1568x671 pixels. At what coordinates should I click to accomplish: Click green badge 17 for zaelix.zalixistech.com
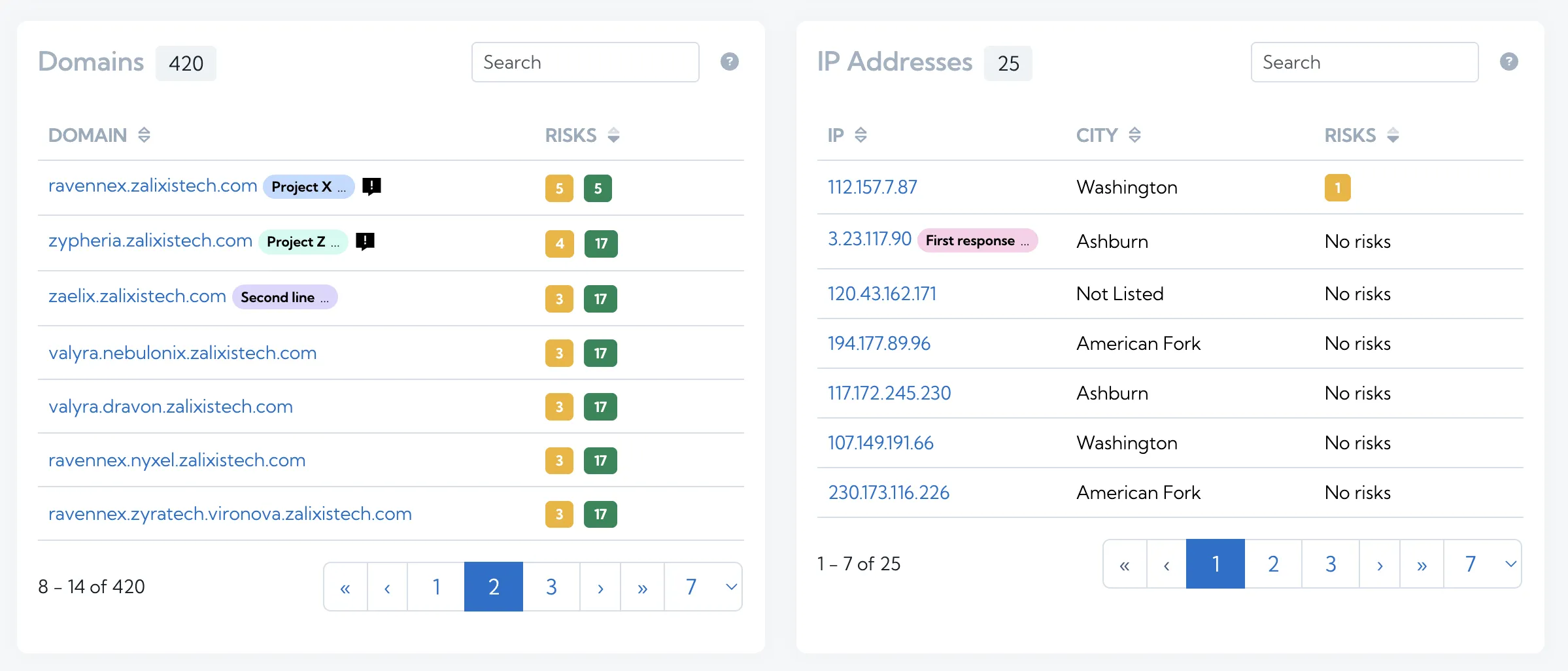tap(600, 299)
